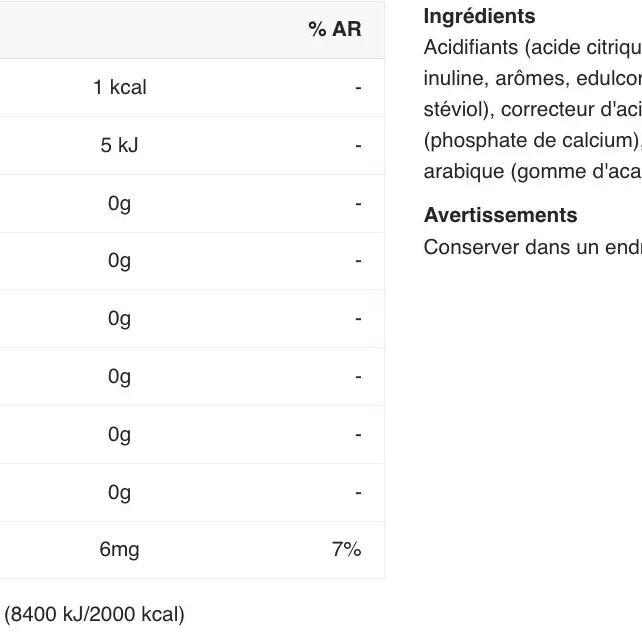The width and height of the screenshot is (642, 642).
Task: Click the Avertissements heading
Action: pyautogui.click(x=500, y=215)
